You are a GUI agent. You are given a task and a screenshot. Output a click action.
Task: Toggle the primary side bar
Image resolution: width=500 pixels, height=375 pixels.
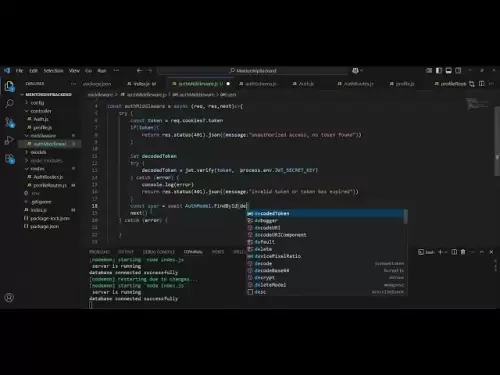coord(439,71)
